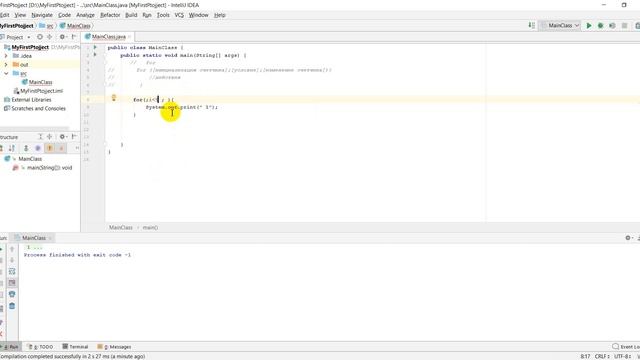The width and height of the screenshot is (640, 360).
Task: Open the VCS menu
Action: (x=179, y=15)
